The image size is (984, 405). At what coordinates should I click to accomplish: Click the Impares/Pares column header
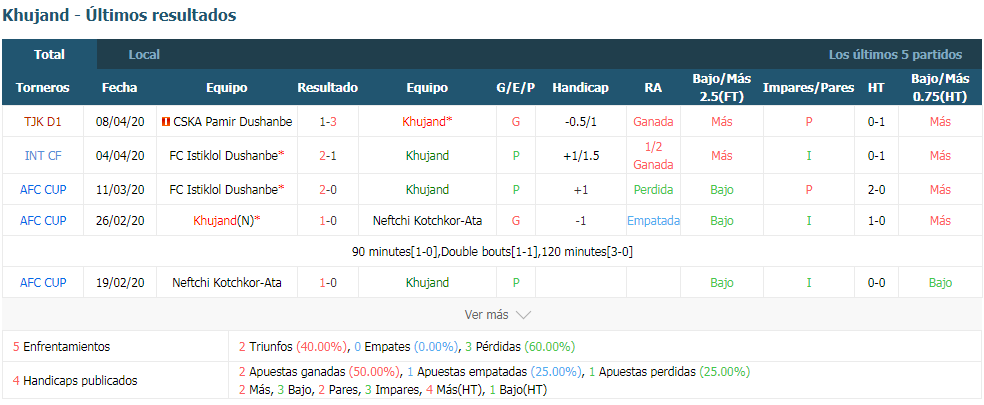808,88
